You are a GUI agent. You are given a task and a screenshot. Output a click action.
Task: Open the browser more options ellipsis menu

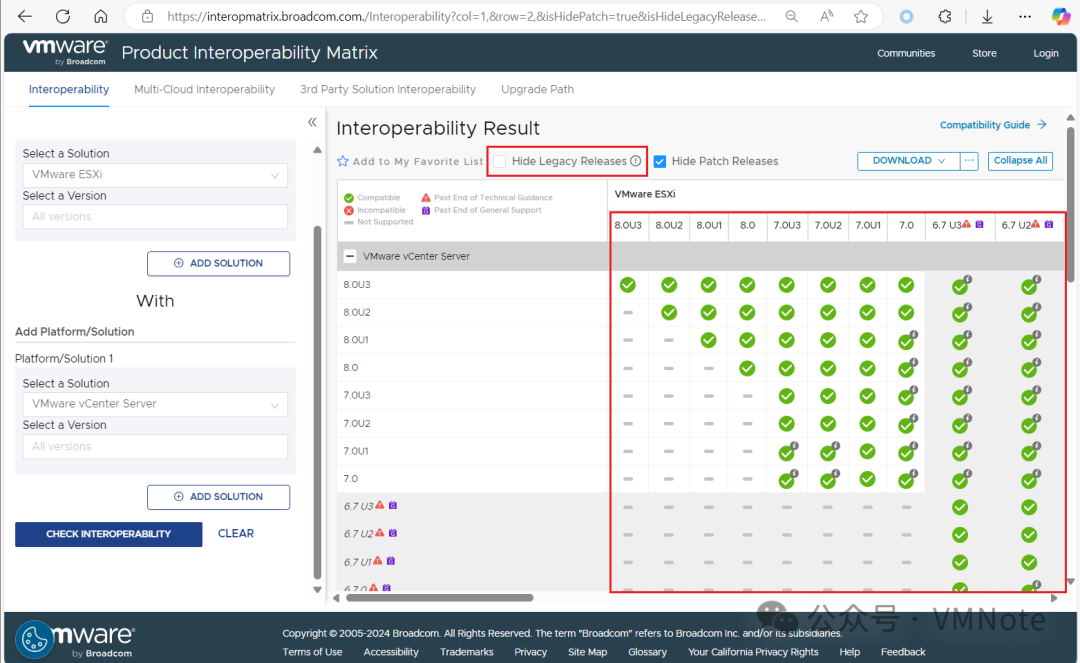pyautogui.click(x=1025, y=17)
